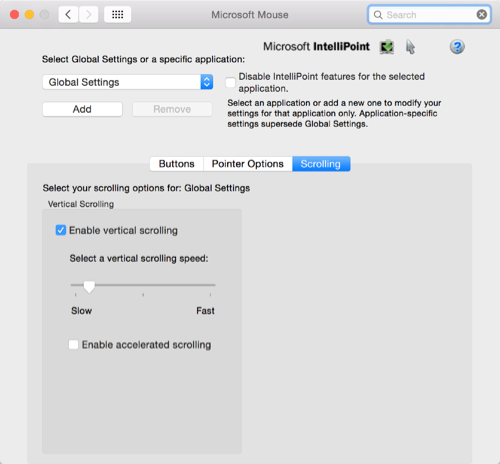This screenshot has width=500, height=464.
Task: Click the Select a vertical scrolling speed label
Action: coord(139,259)
